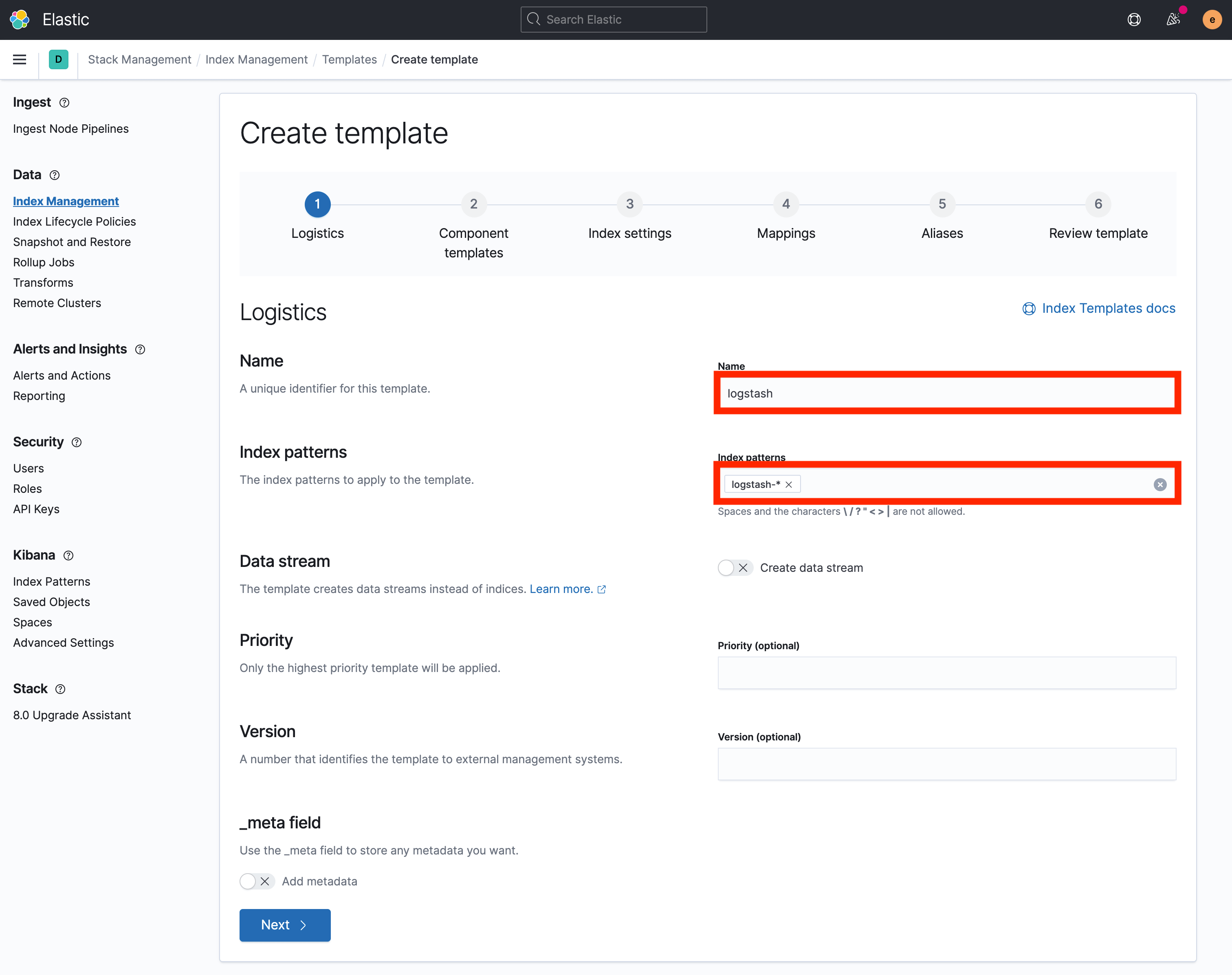This screenshot has width=1232, height=975.
Task: Click help icon beside Alerts and Insights
Action: coord(141,349)
